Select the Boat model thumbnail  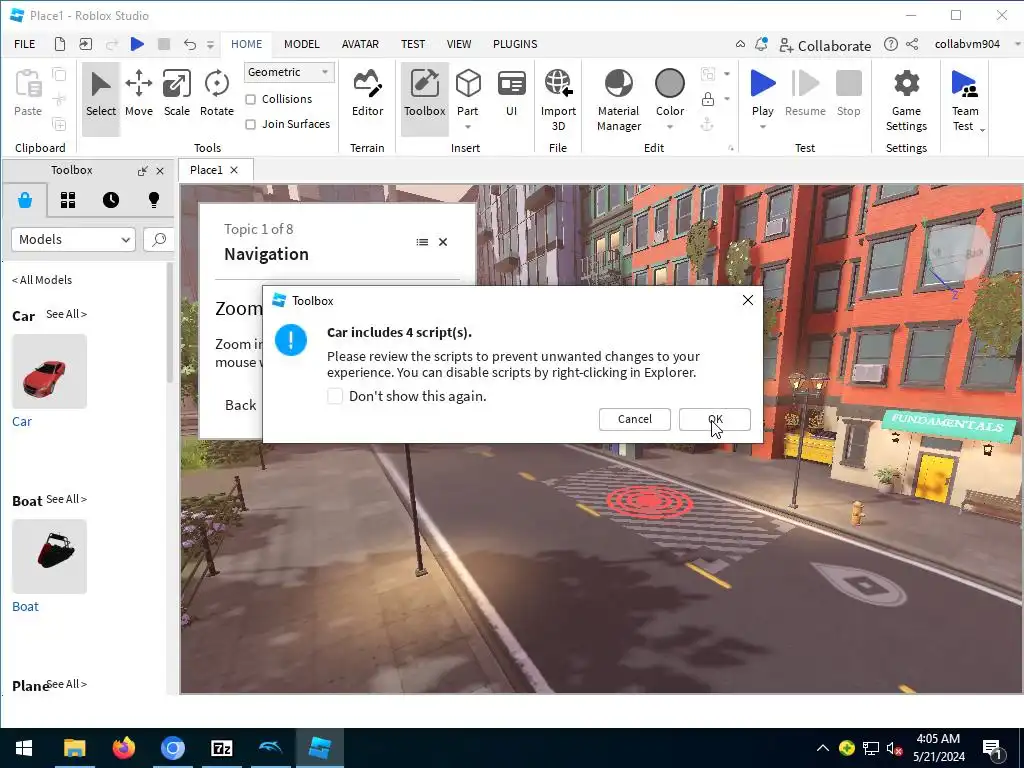(x=50, y=556)
